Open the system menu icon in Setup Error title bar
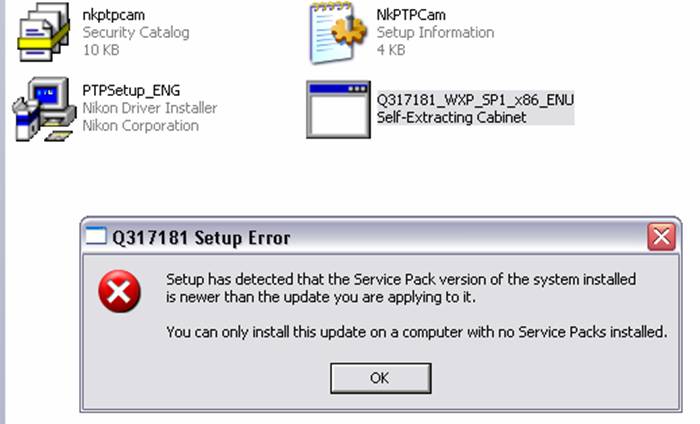This screenshot has height=424, width=700. point(96,237)
